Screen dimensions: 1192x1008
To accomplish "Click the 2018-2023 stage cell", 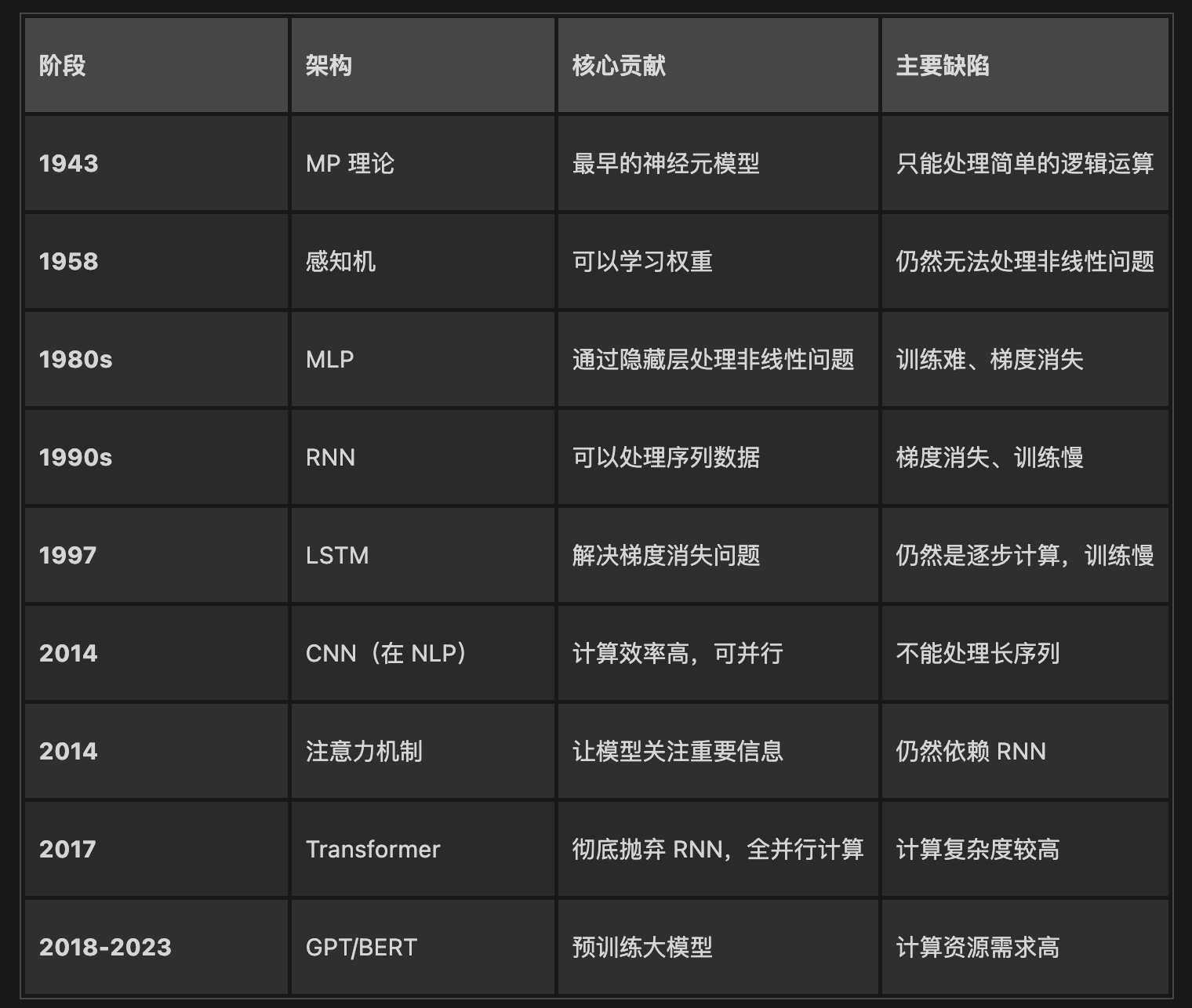I will click(105, 948).
